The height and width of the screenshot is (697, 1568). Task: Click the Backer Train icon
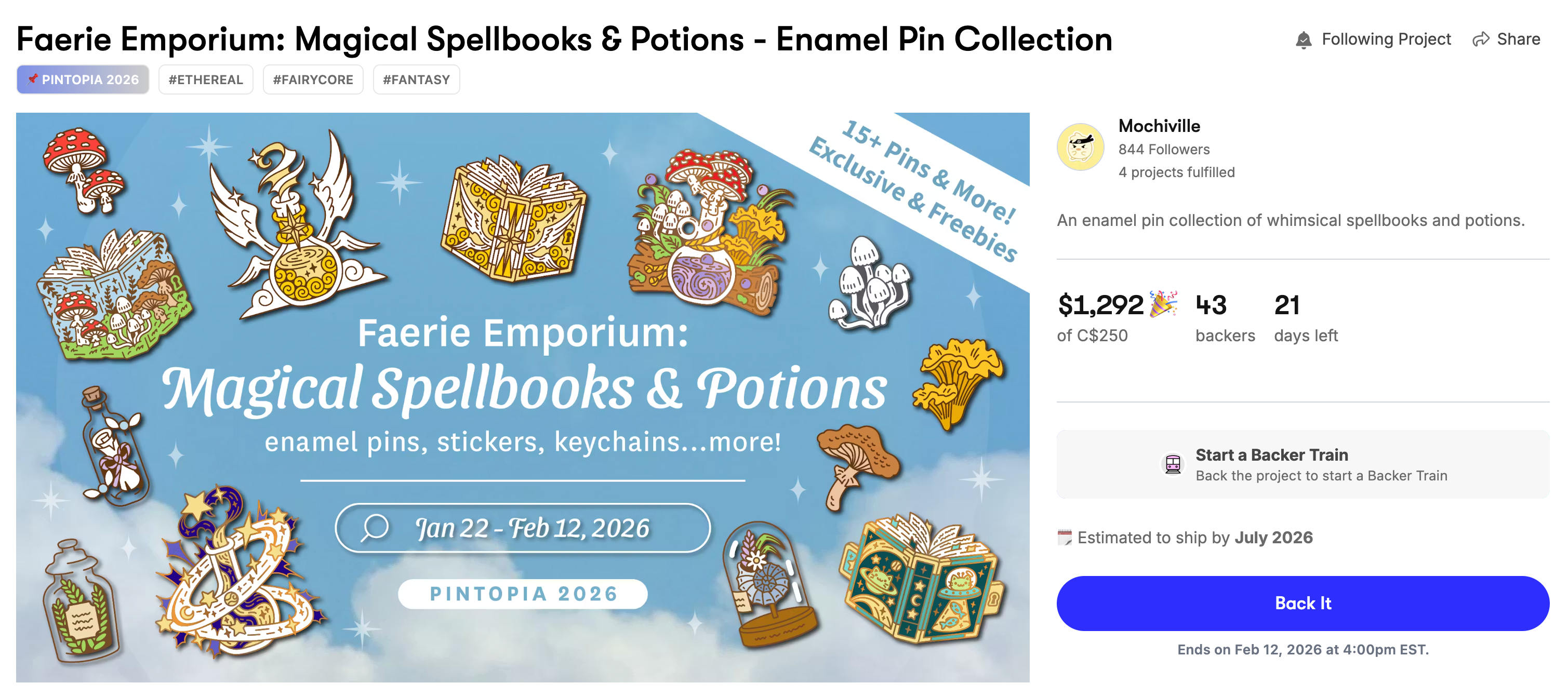1172,464
